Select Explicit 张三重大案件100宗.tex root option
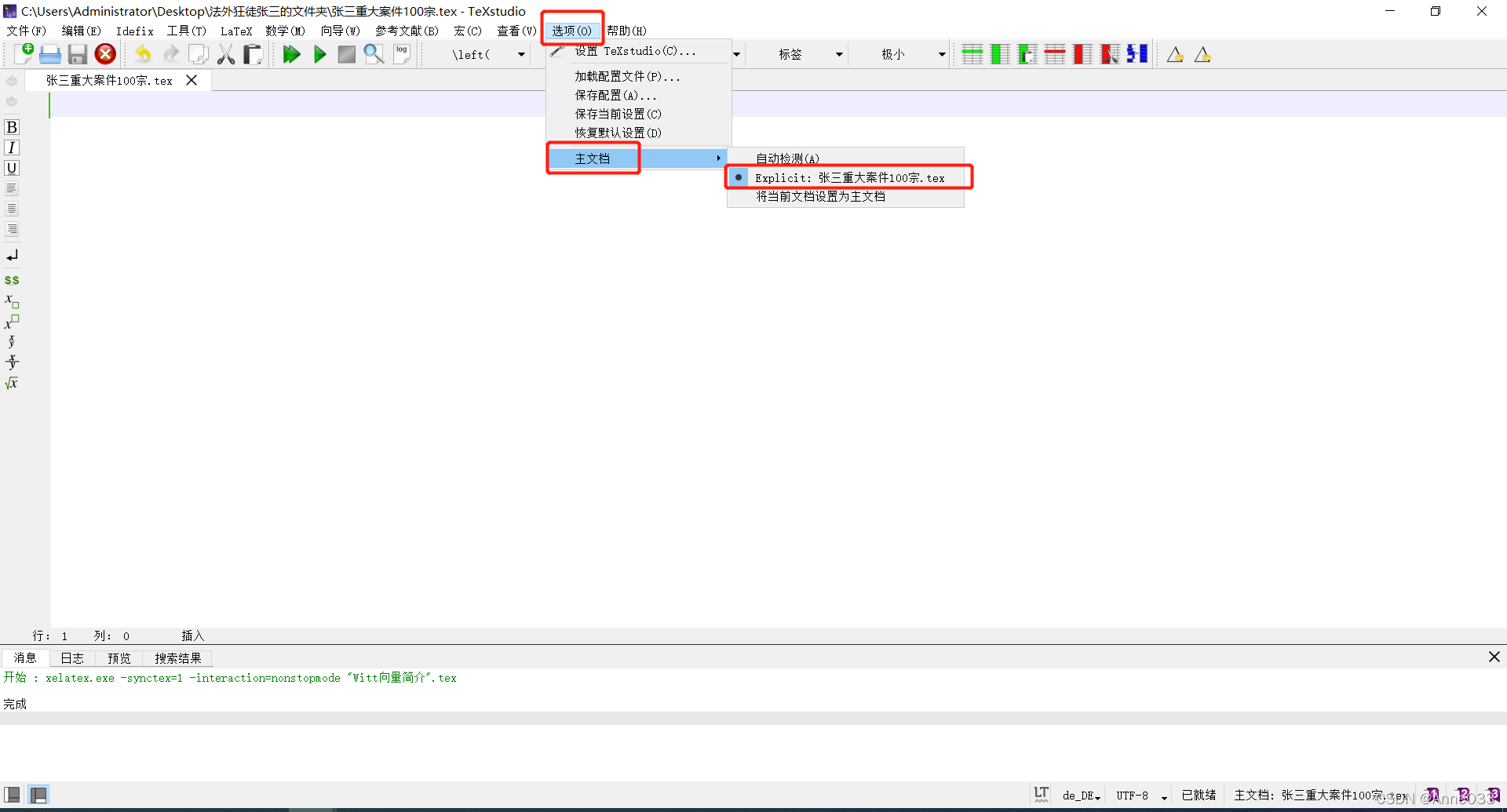1507x812 pixels. 845,177
